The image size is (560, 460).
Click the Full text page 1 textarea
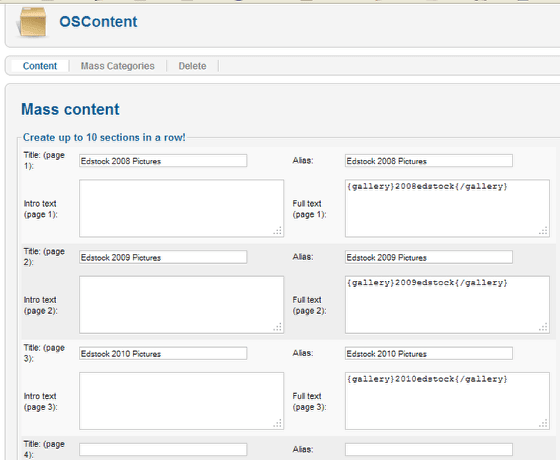click(x=447, y=208)
